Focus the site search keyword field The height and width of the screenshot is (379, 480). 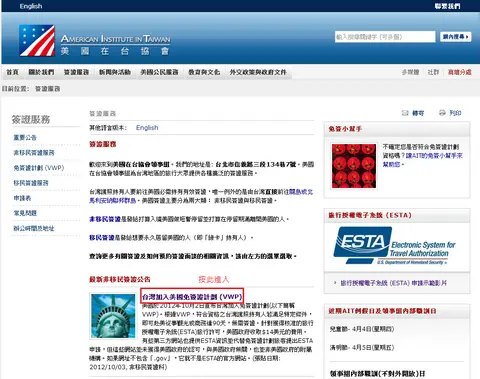point(385,37)
